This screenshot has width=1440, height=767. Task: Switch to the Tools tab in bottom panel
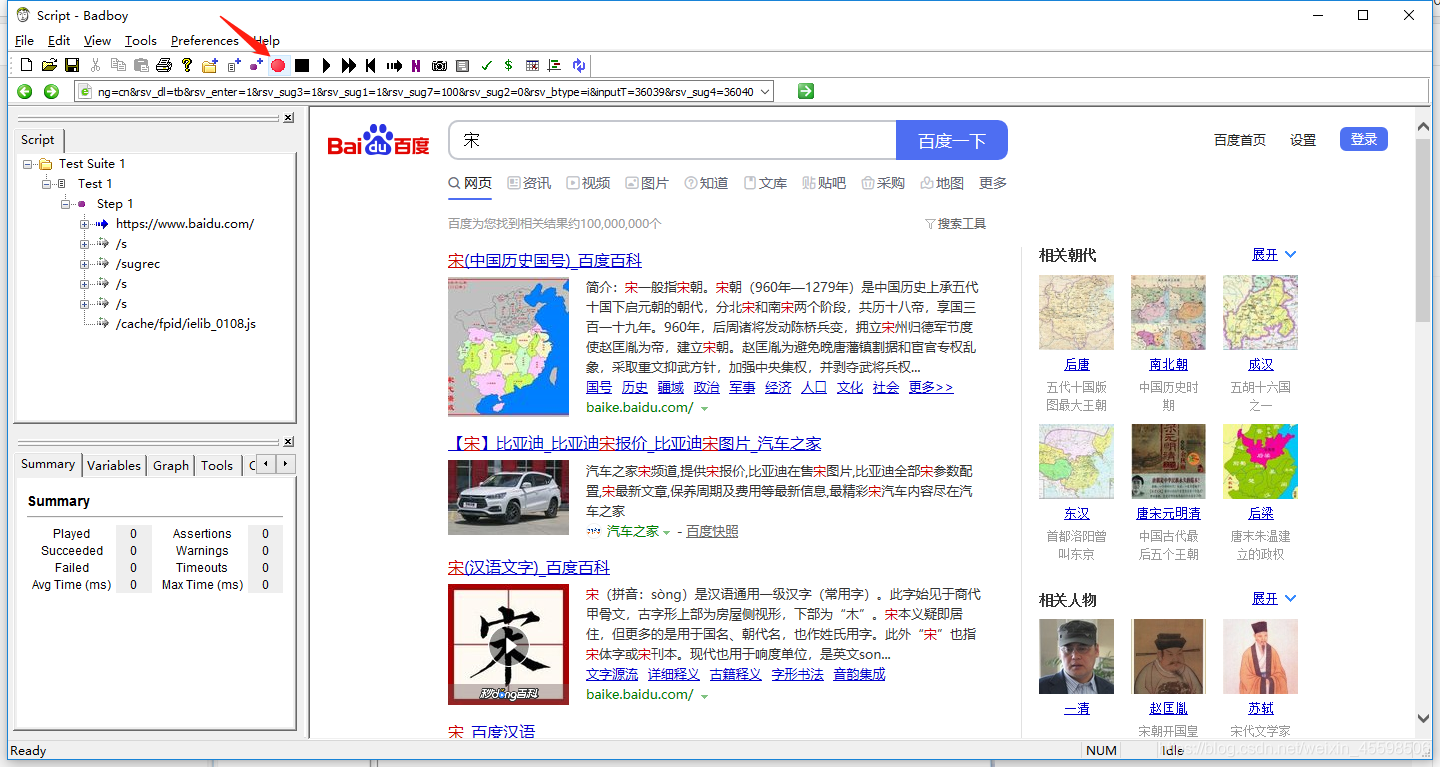coord(217,465)
